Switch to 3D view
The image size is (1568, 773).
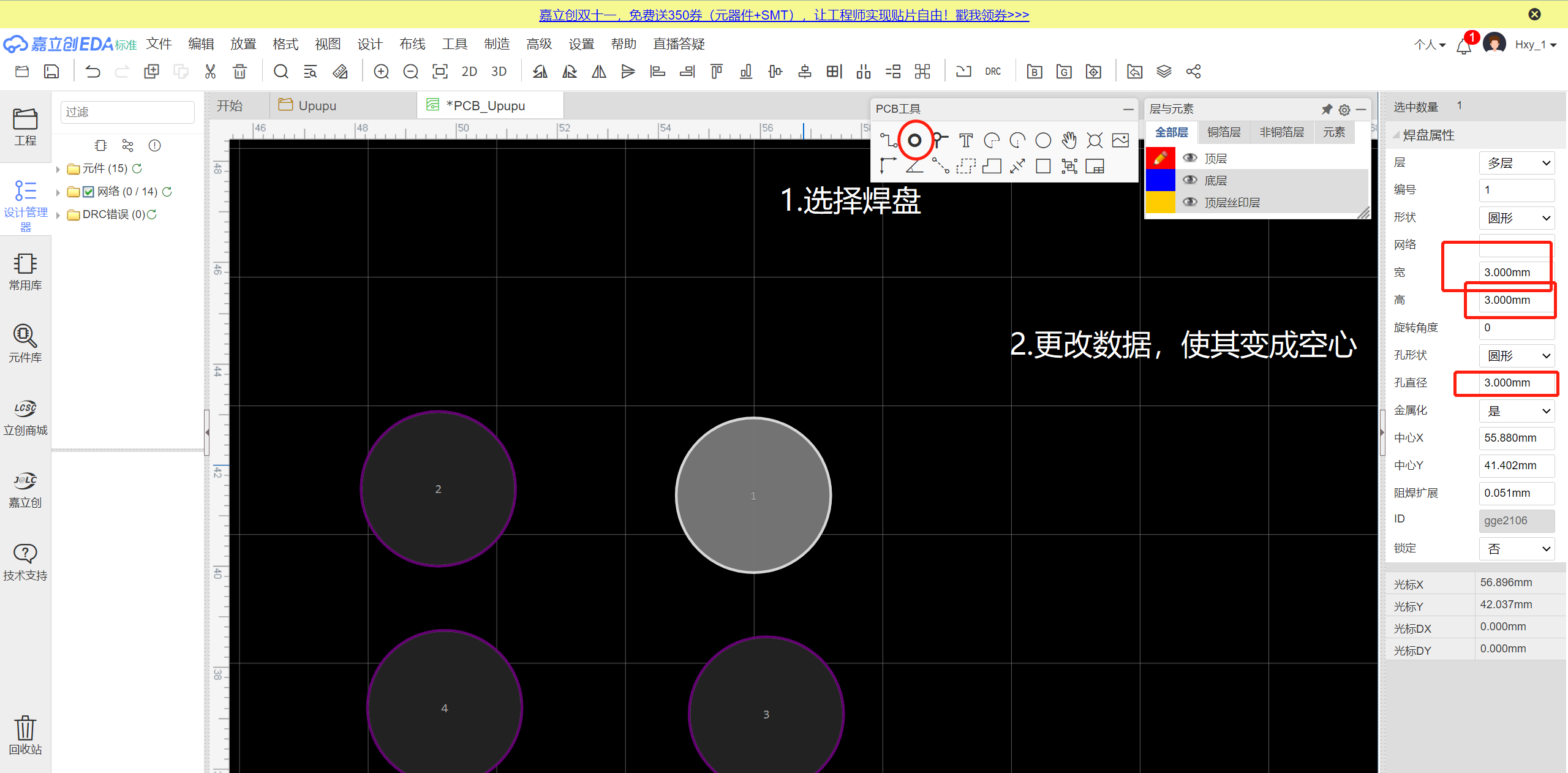click(x=499, y=72)
